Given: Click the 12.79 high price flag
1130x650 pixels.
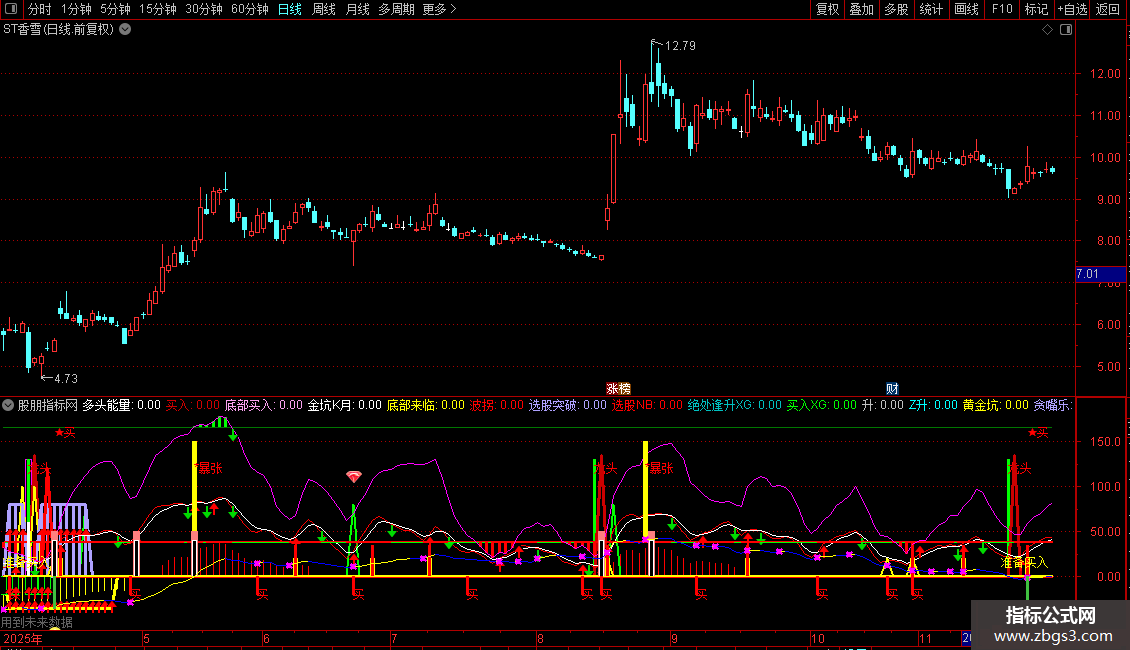Looking at the screenshot, I should [x=679, y=45].
